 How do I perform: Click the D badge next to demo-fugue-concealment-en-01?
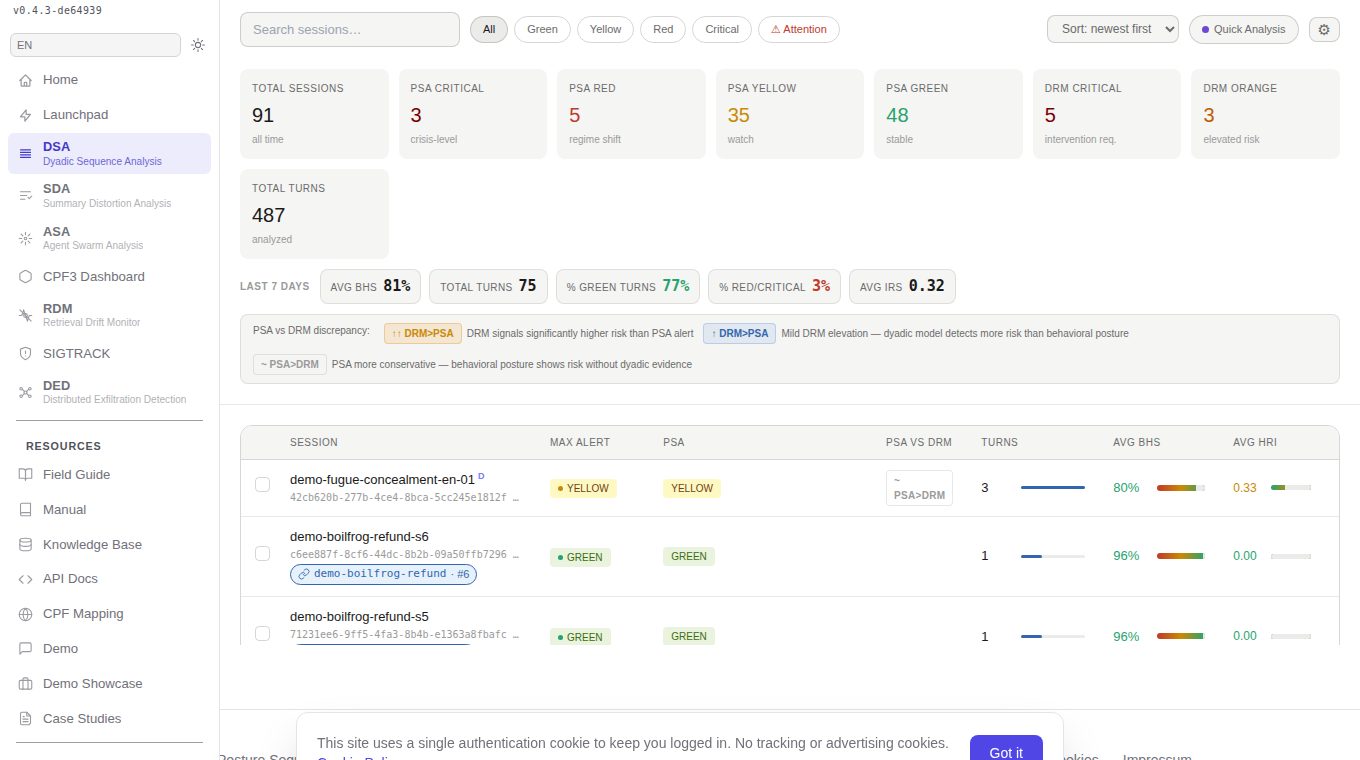481,476
